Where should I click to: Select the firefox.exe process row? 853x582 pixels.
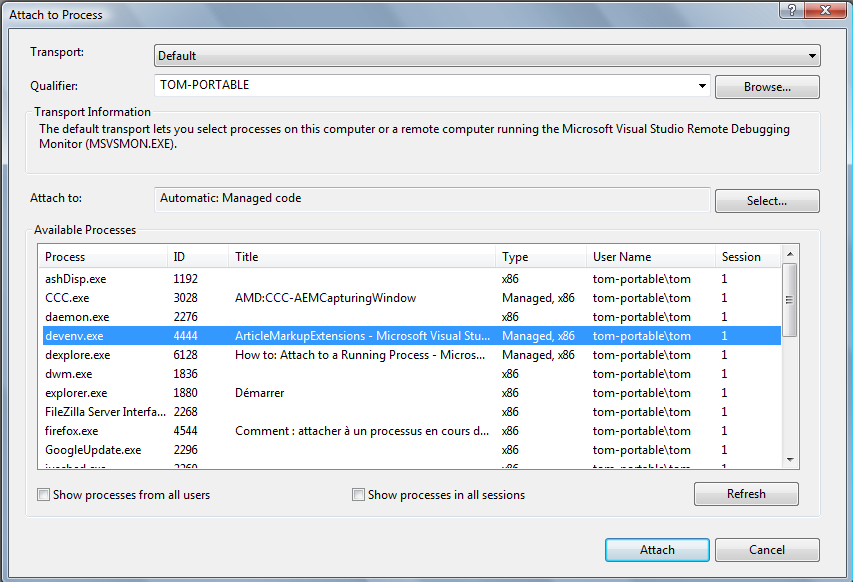pyautogui.click(x=72, y=431)
